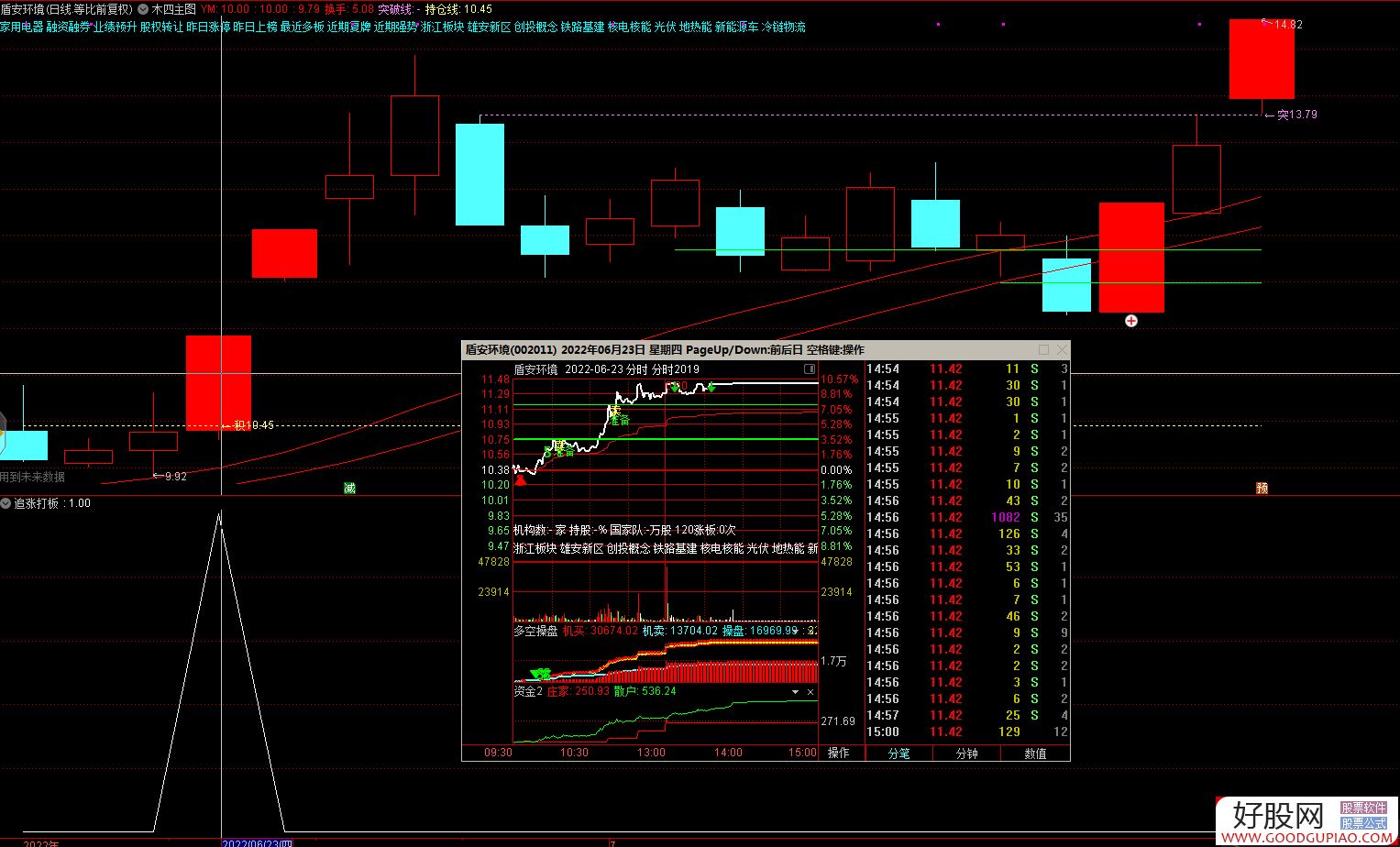Select the 核电核能 tag in top row
1400x847 pixels.
pyautogui.click(x=630, y=27)
